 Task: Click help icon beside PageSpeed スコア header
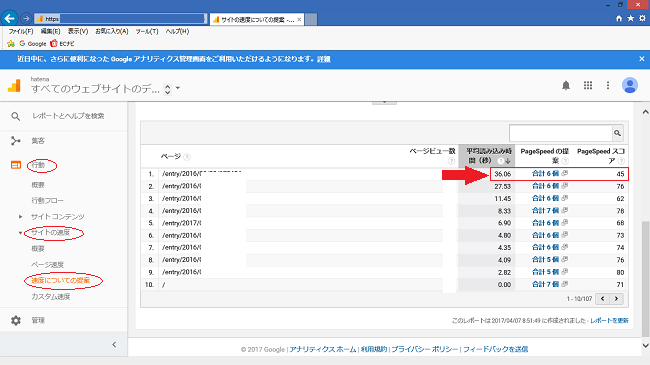621,161
